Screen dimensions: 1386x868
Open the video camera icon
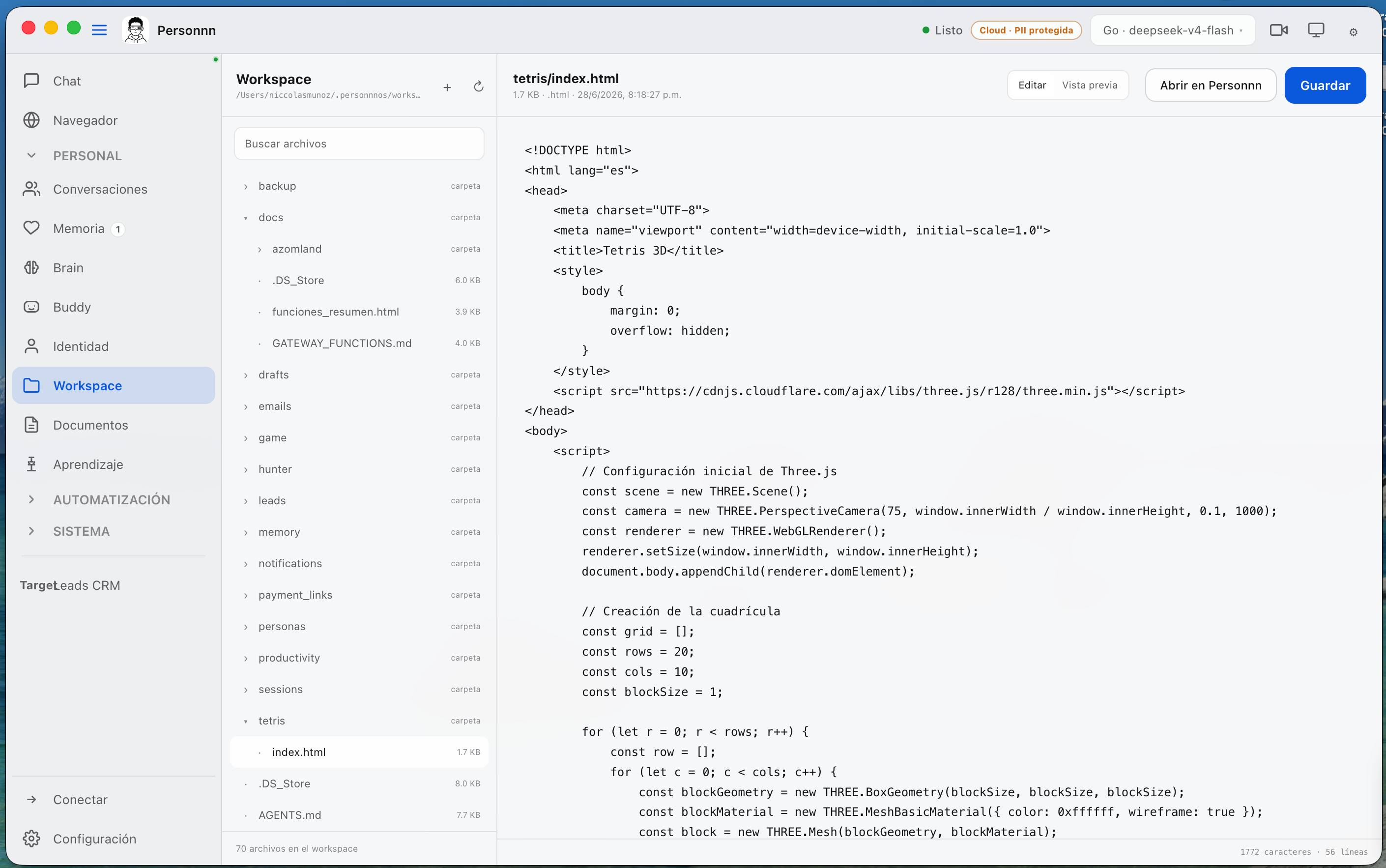pyautogui.click(x=1279, y=30)
